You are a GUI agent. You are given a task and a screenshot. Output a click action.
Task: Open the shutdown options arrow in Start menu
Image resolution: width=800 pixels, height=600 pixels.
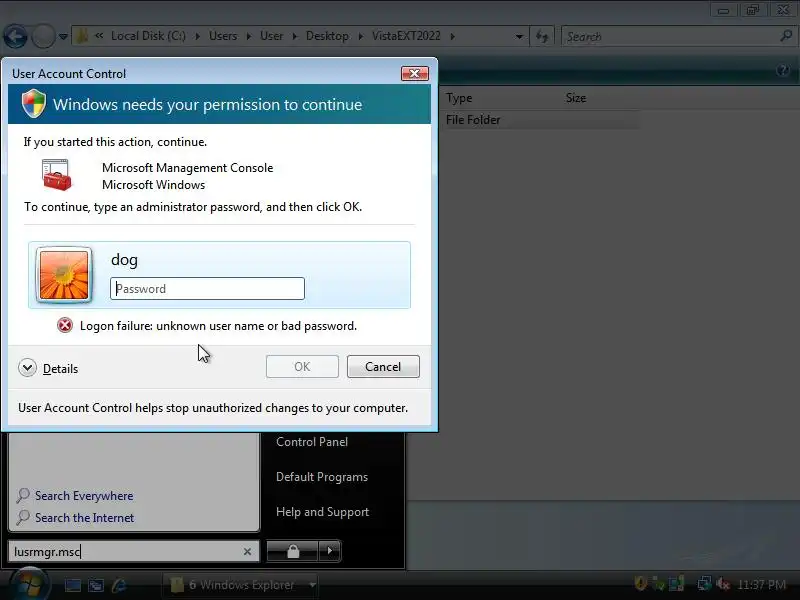point(330,551)
